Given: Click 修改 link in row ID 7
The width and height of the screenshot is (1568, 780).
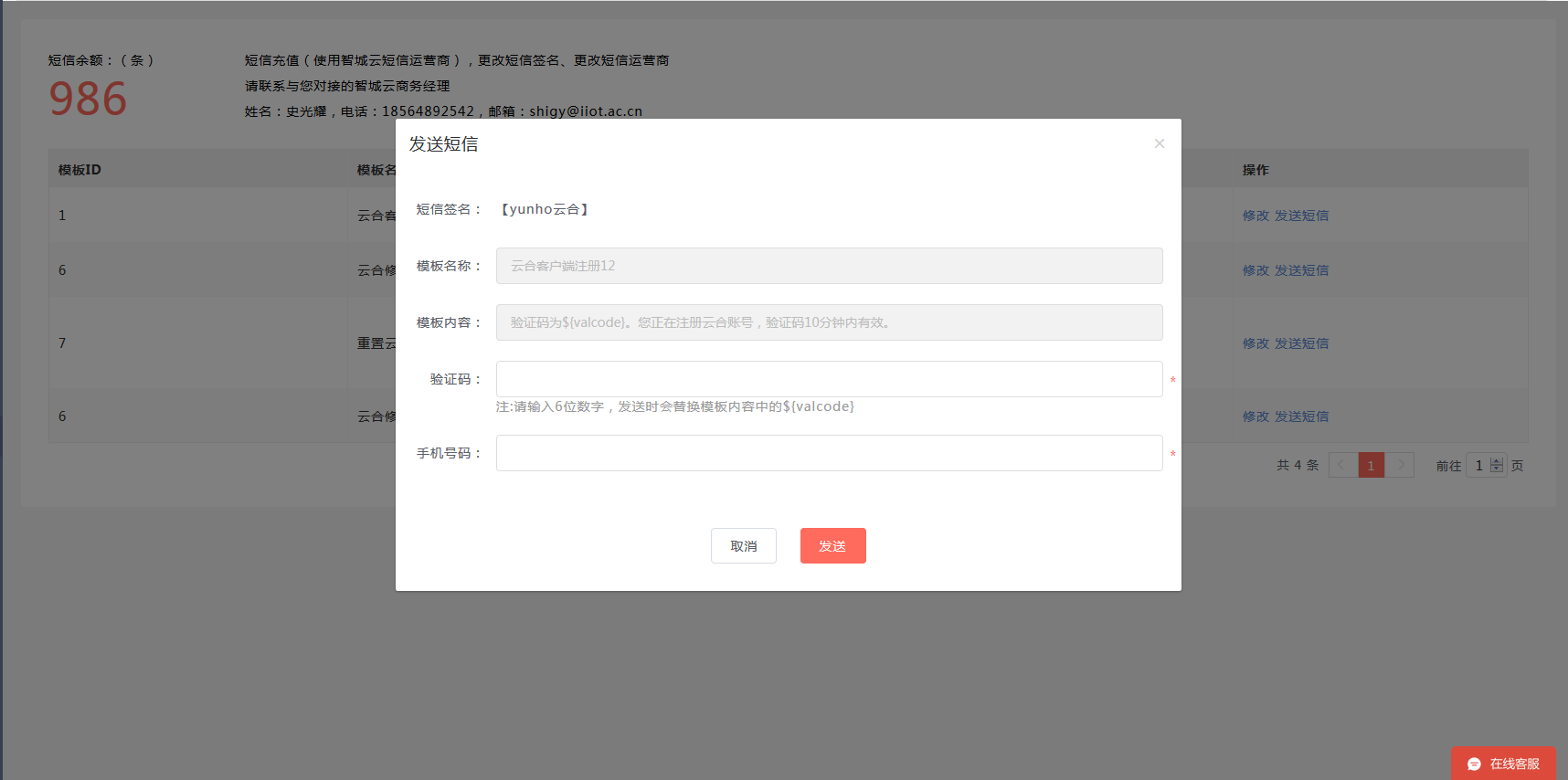Looking at the screenshot, I should 1255,343.
